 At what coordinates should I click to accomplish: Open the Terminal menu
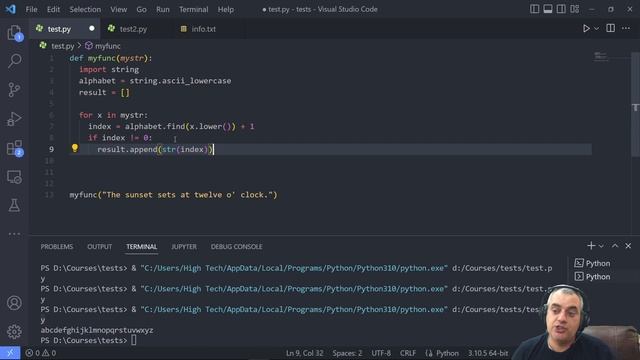pyautogui.click(x=193, y=9)
